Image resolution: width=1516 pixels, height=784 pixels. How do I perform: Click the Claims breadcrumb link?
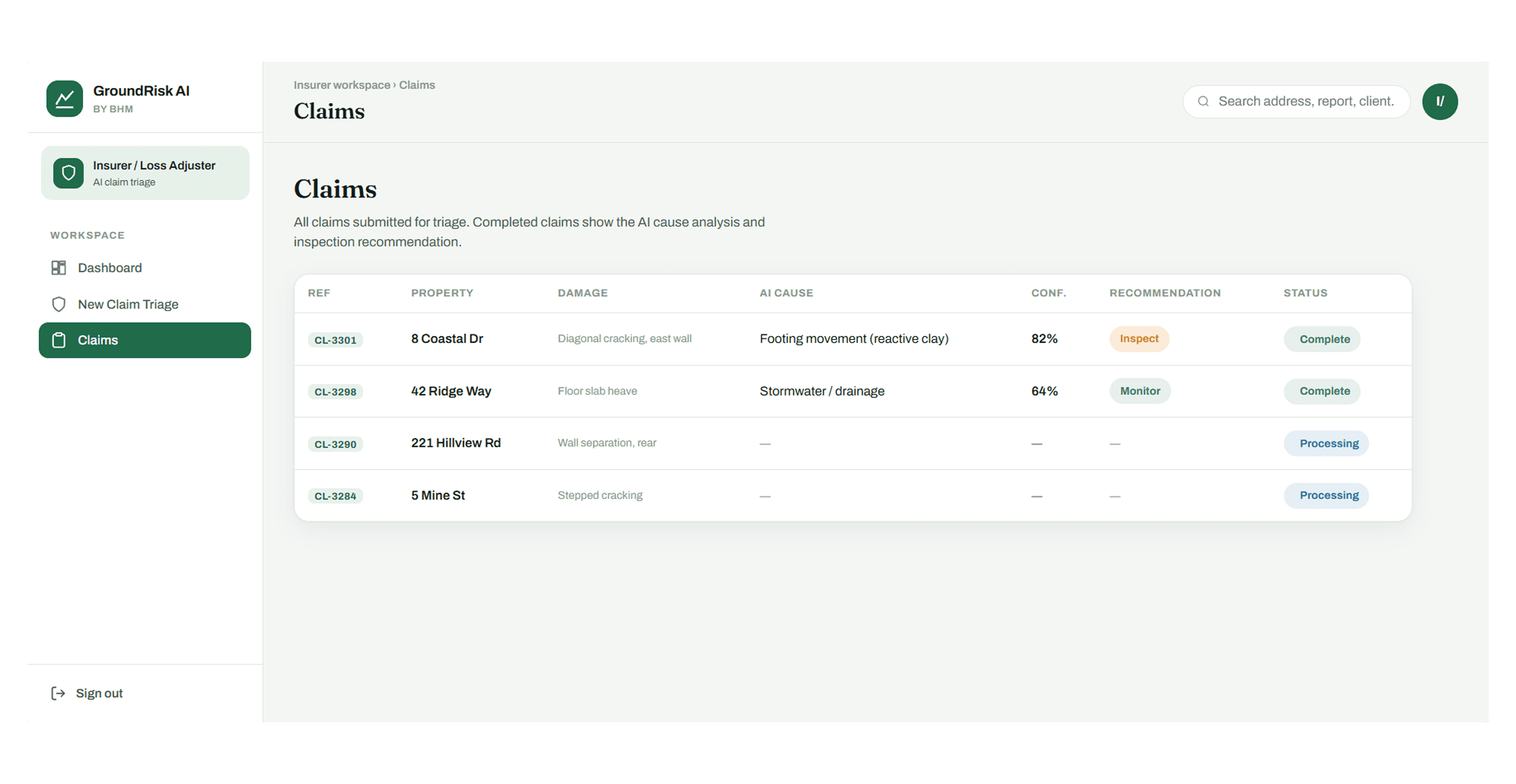coord(417,84)
